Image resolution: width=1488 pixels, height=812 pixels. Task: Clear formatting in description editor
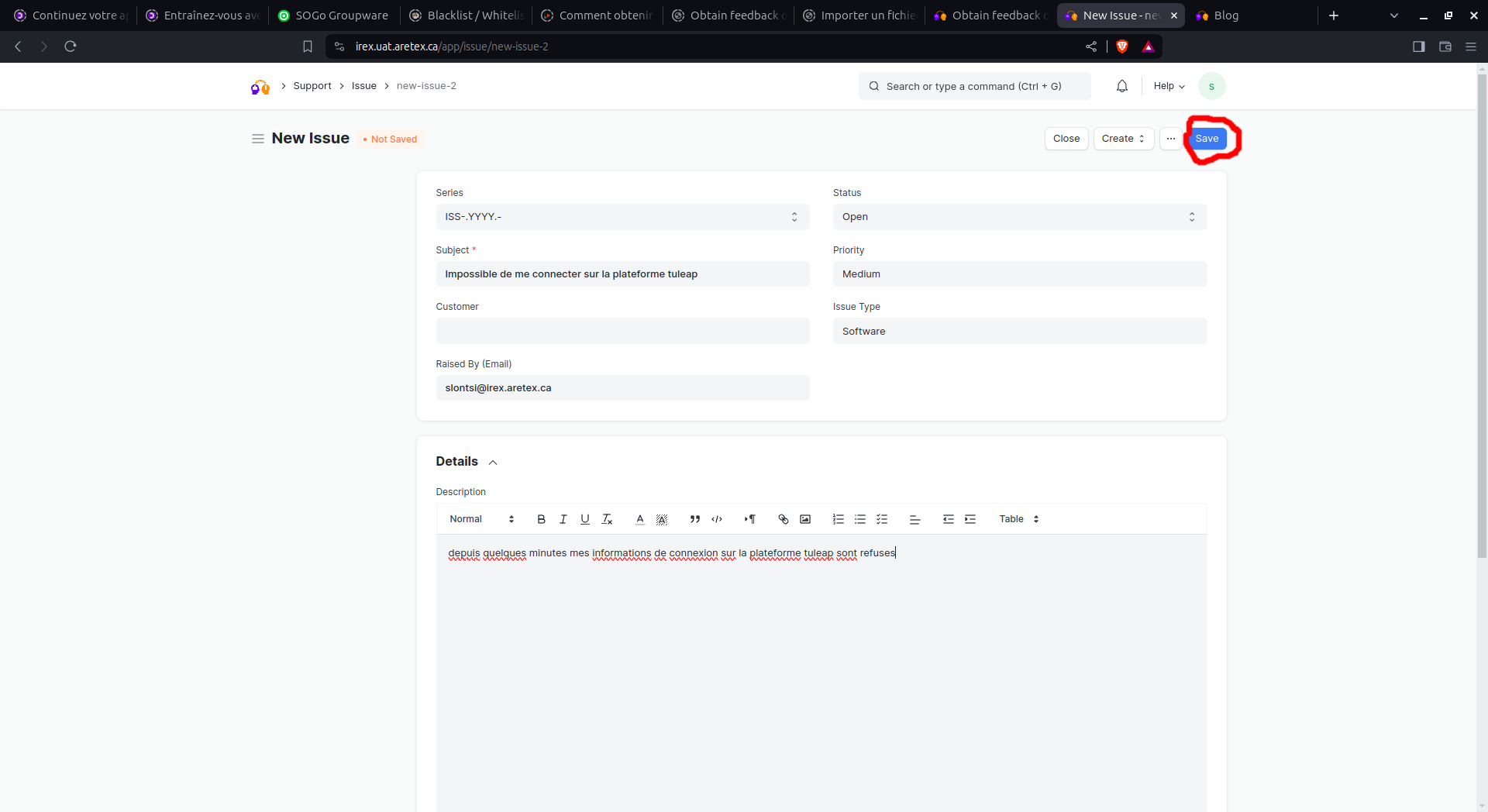(x=607, y=519)
